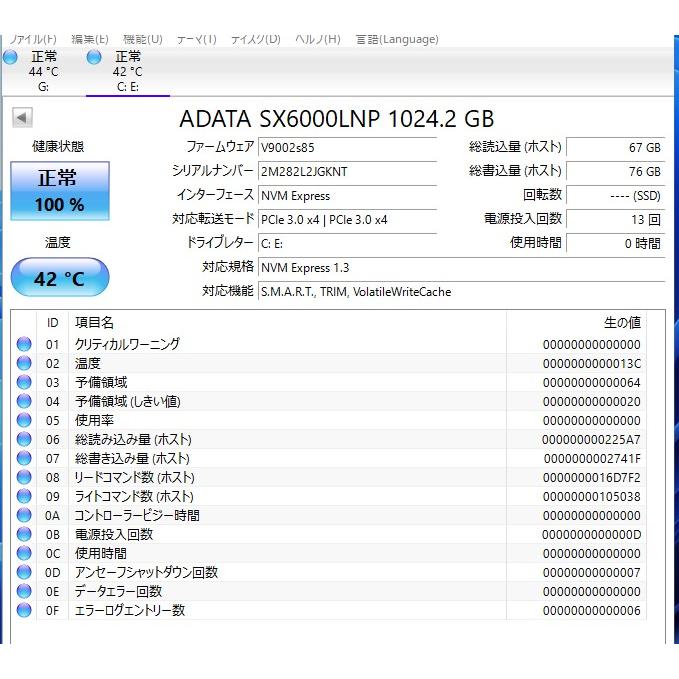The height and width of the screenshot is (679, 679).
Task: Click status circle for データエラー回数 row
Action: click(24, 591)
